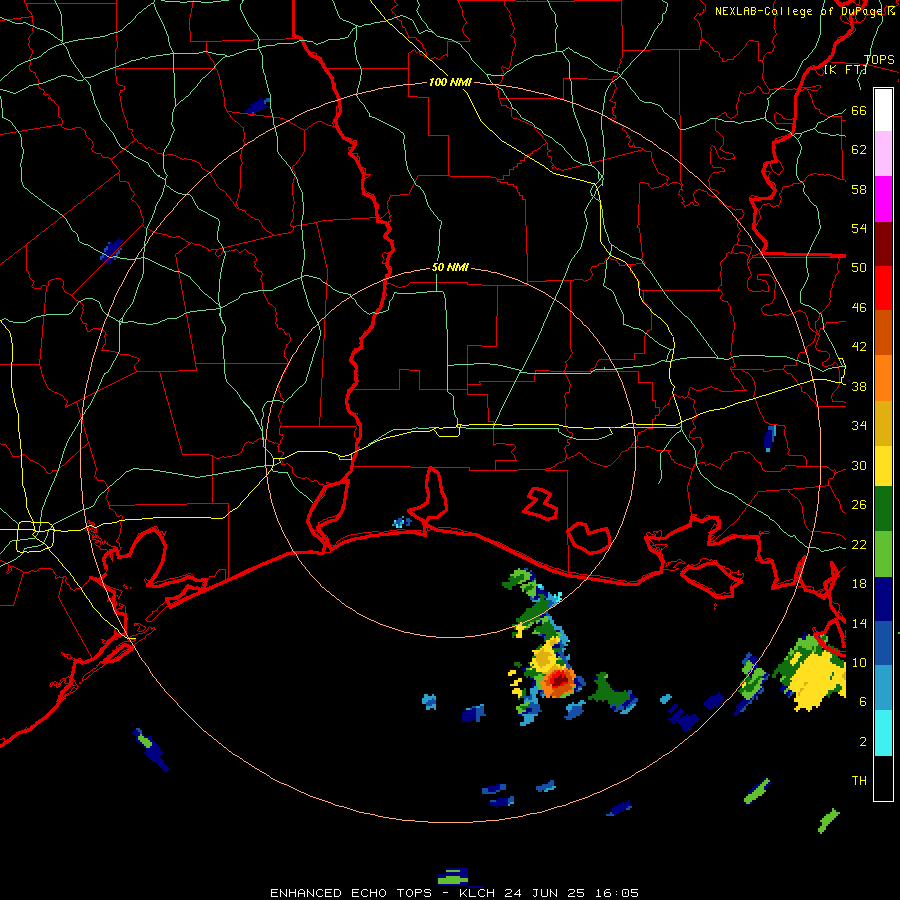The image size is (900, 900).
Task: Click the legend label 66
Action: (859, 110)
